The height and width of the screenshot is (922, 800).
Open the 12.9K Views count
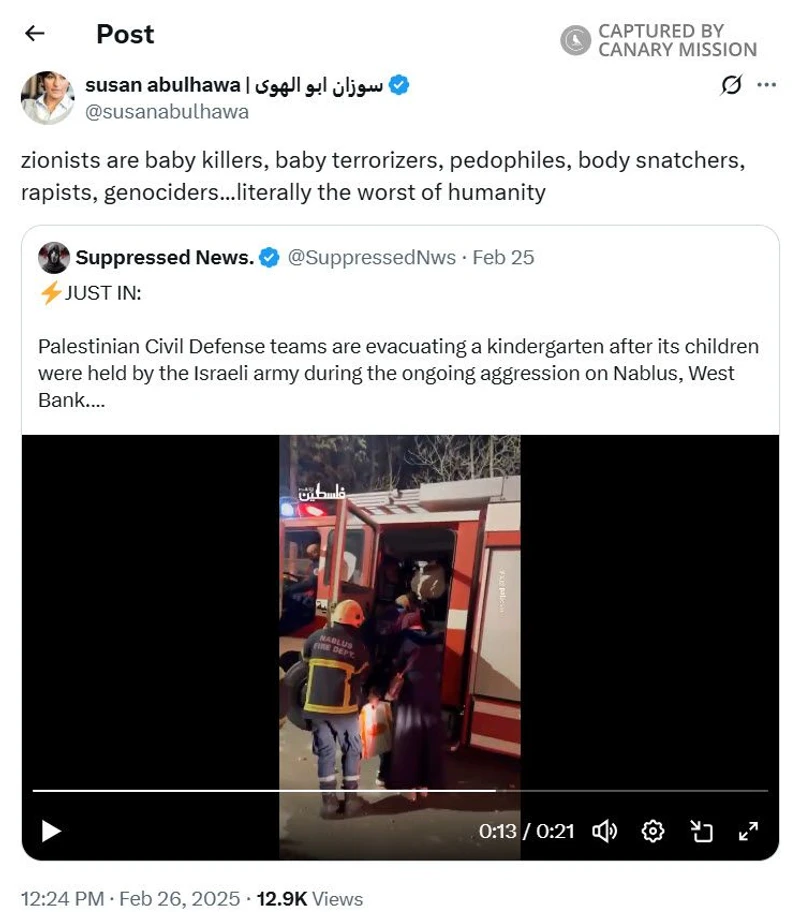(310, 898)
